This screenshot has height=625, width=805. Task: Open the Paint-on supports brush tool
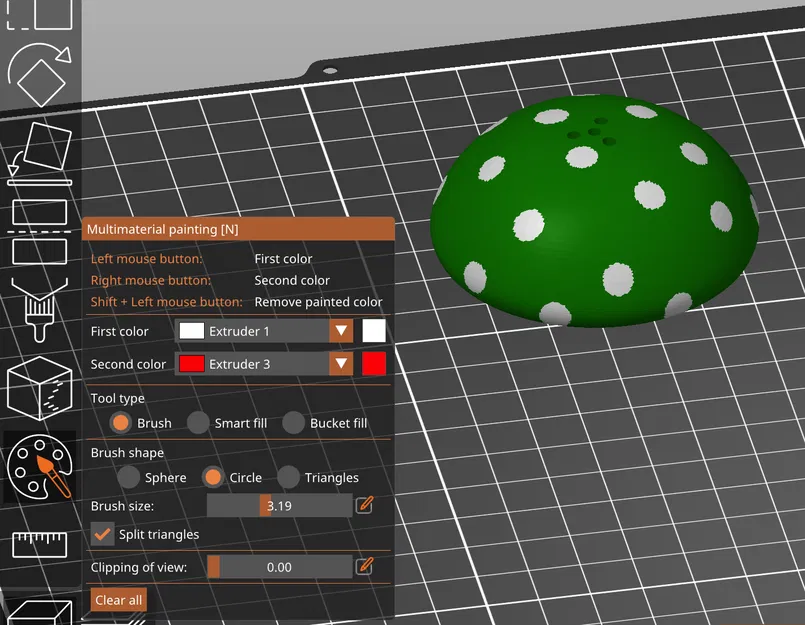tap(40, 310)
